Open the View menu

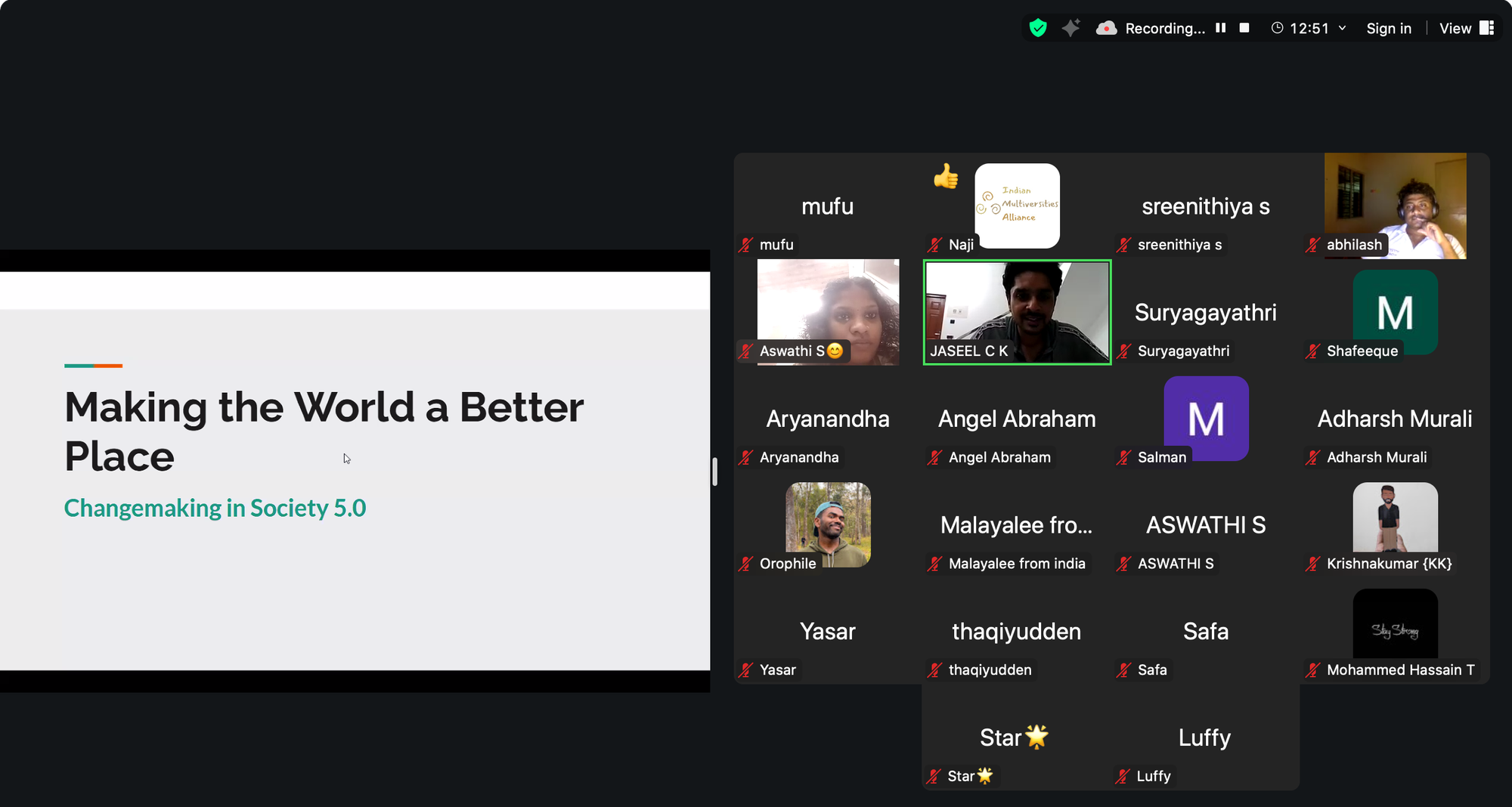(x=1455, y=28)
